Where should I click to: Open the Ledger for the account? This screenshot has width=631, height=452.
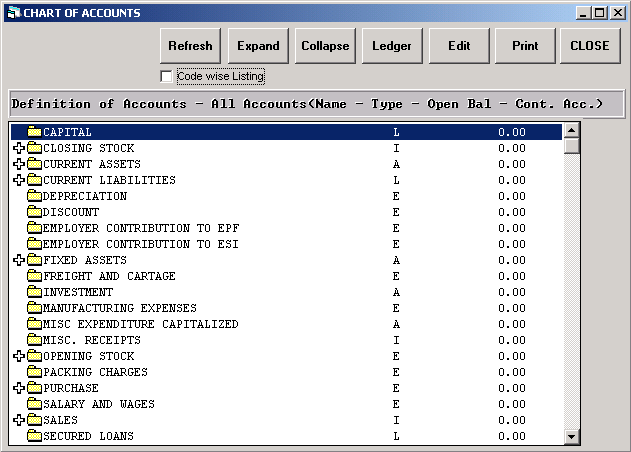click(x=391, y=46)
